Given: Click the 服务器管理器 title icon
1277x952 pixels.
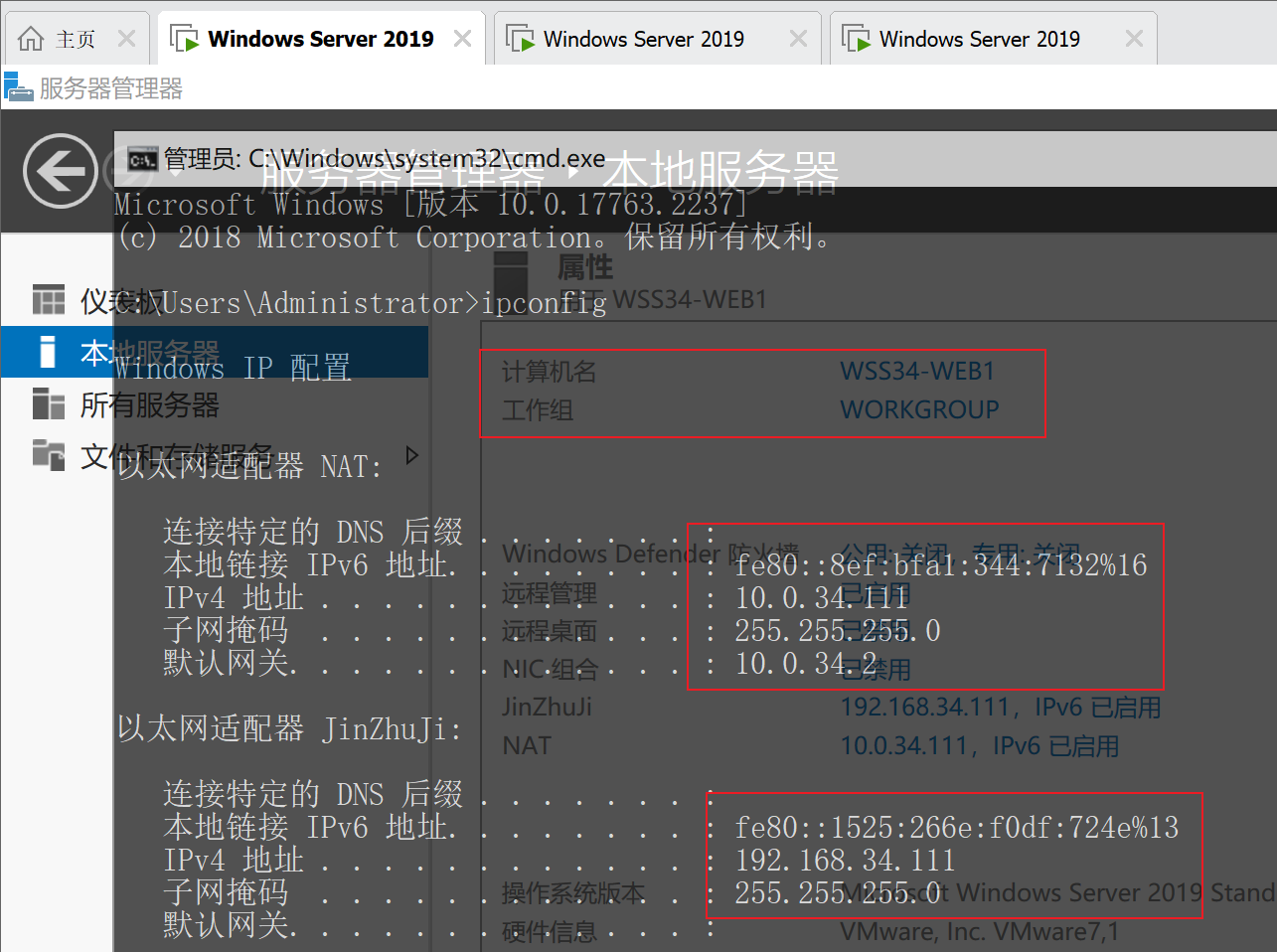Looking at the screenshot, I should tap(18, 87).
